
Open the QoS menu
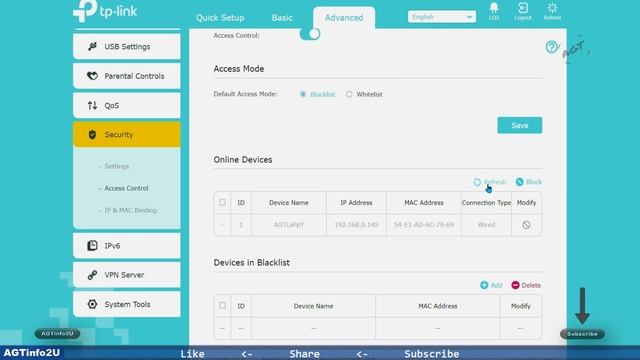point(127,105)
